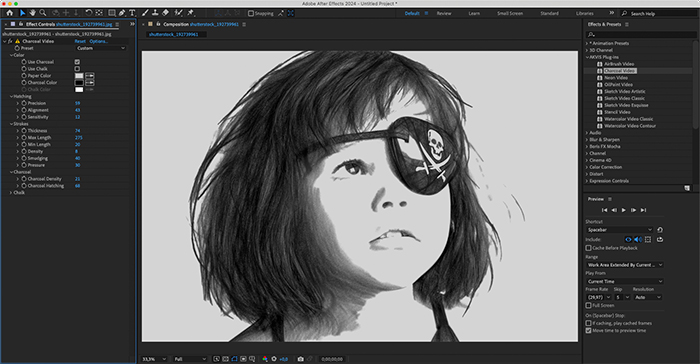Viewport: 700px width, 364px height.
Task: Uncheck Move time to preview time
Action: (588, 331)
